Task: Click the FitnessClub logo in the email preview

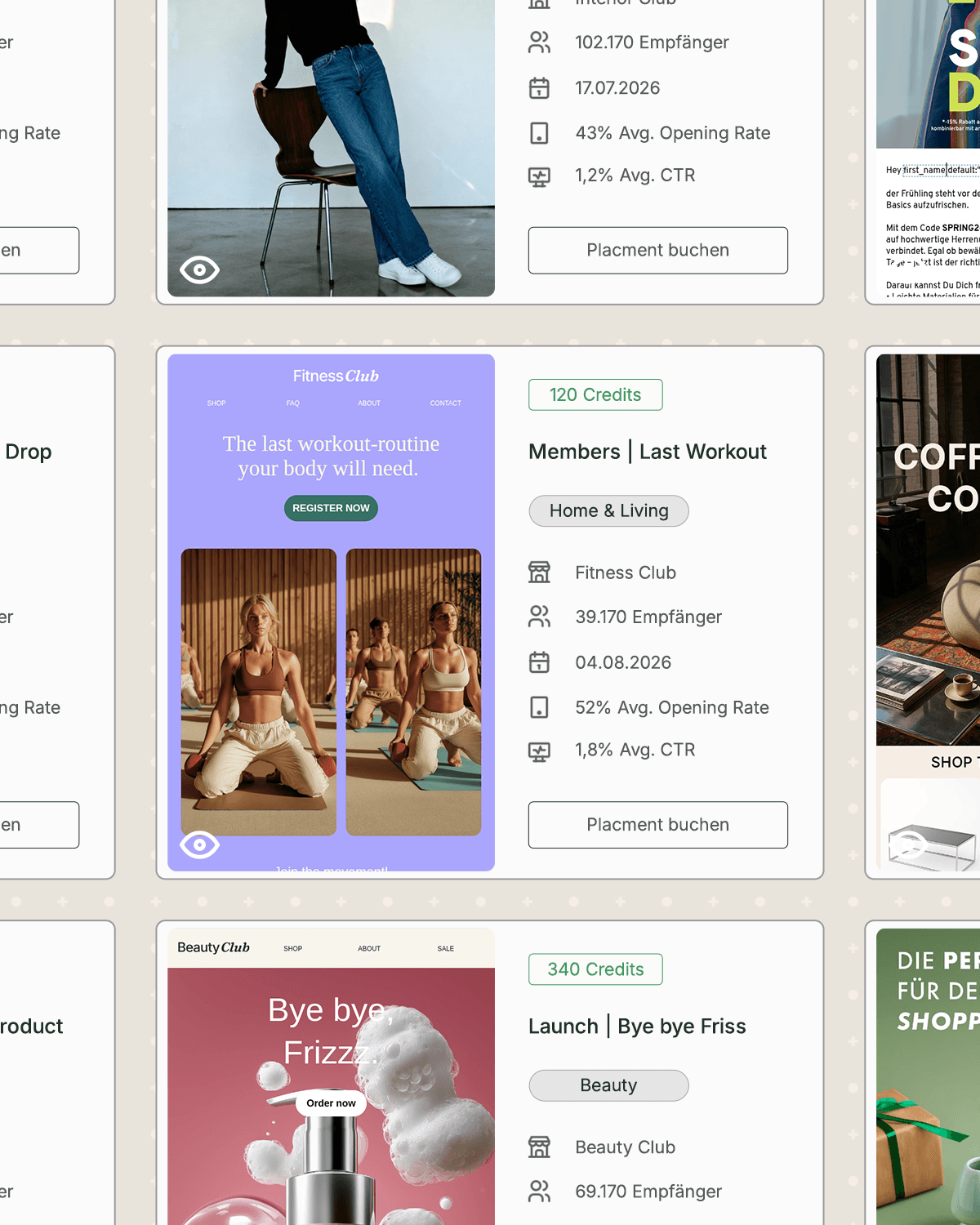Action: click(x=336, y=376)
